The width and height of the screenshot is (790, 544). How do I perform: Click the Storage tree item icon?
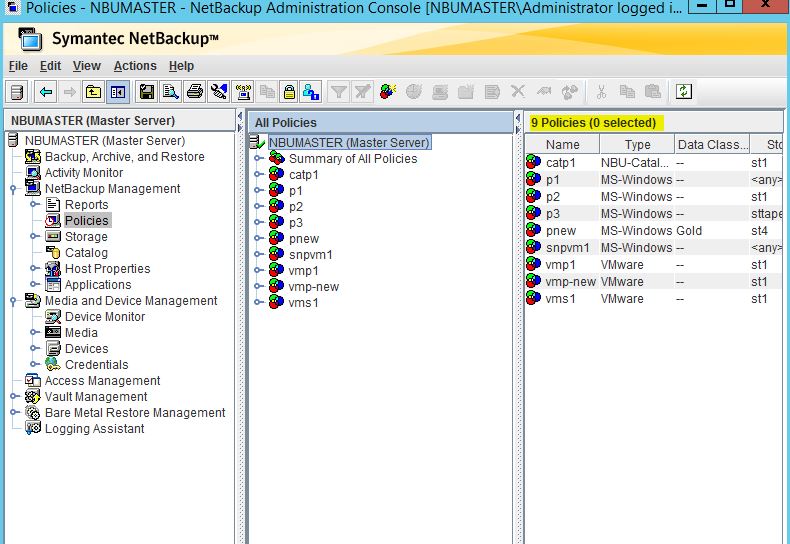pyautogui.click(x=53, y=236)
